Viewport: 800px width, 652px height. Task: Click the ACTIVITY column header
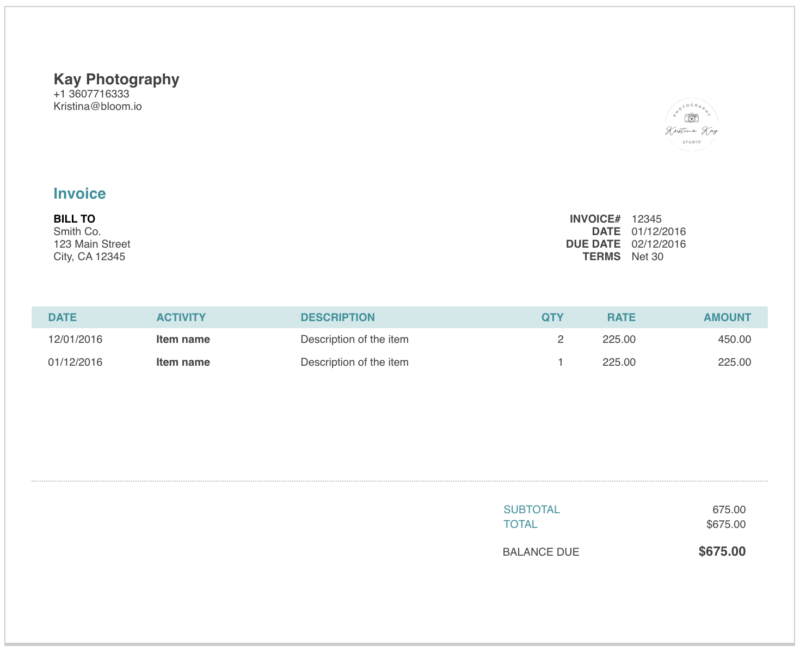pyautogui.click(x=181, y=317)
